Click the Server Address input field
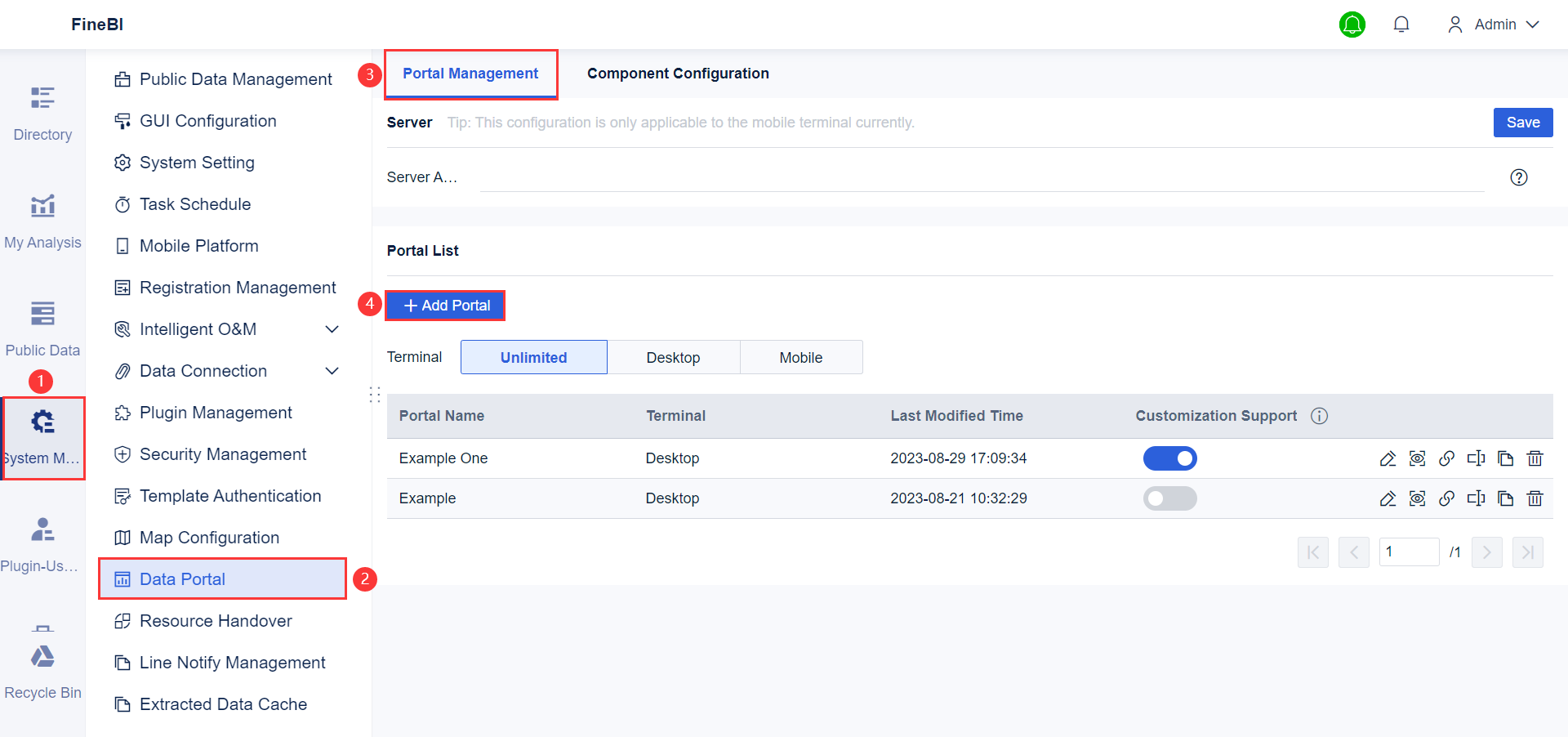This screenshot has width=1568, height=737. (x=898, y=176)
